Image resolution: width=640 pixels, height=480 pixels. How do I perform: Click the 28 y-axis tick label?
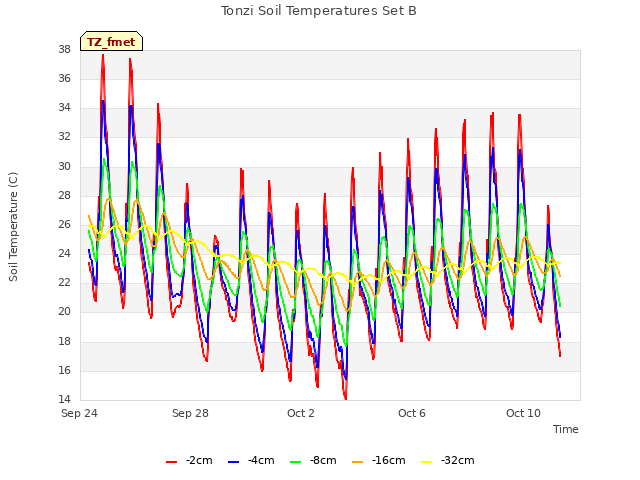[x=64, y=196]
